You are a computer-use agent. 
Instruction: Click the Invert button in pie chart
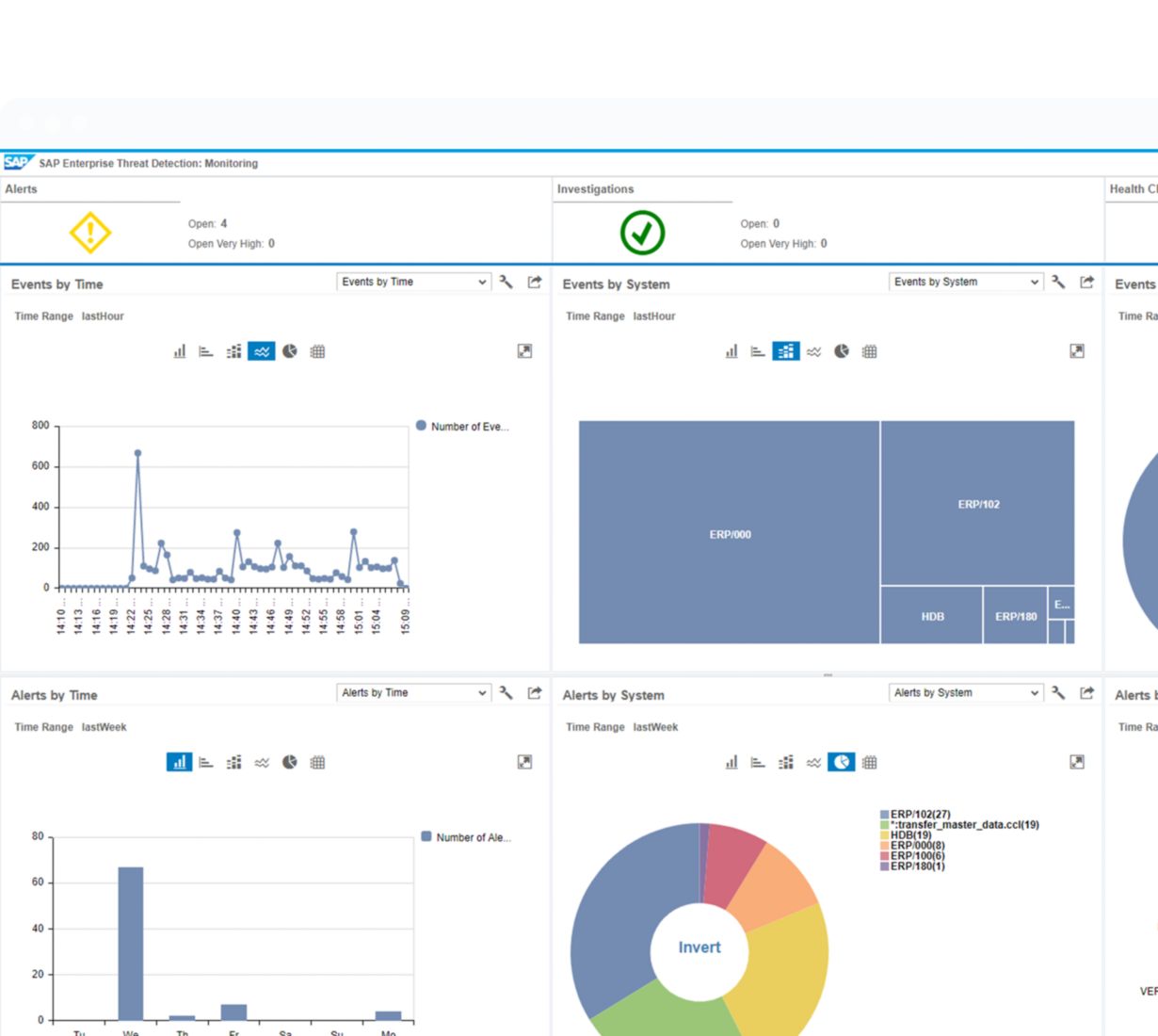(700, 947)
